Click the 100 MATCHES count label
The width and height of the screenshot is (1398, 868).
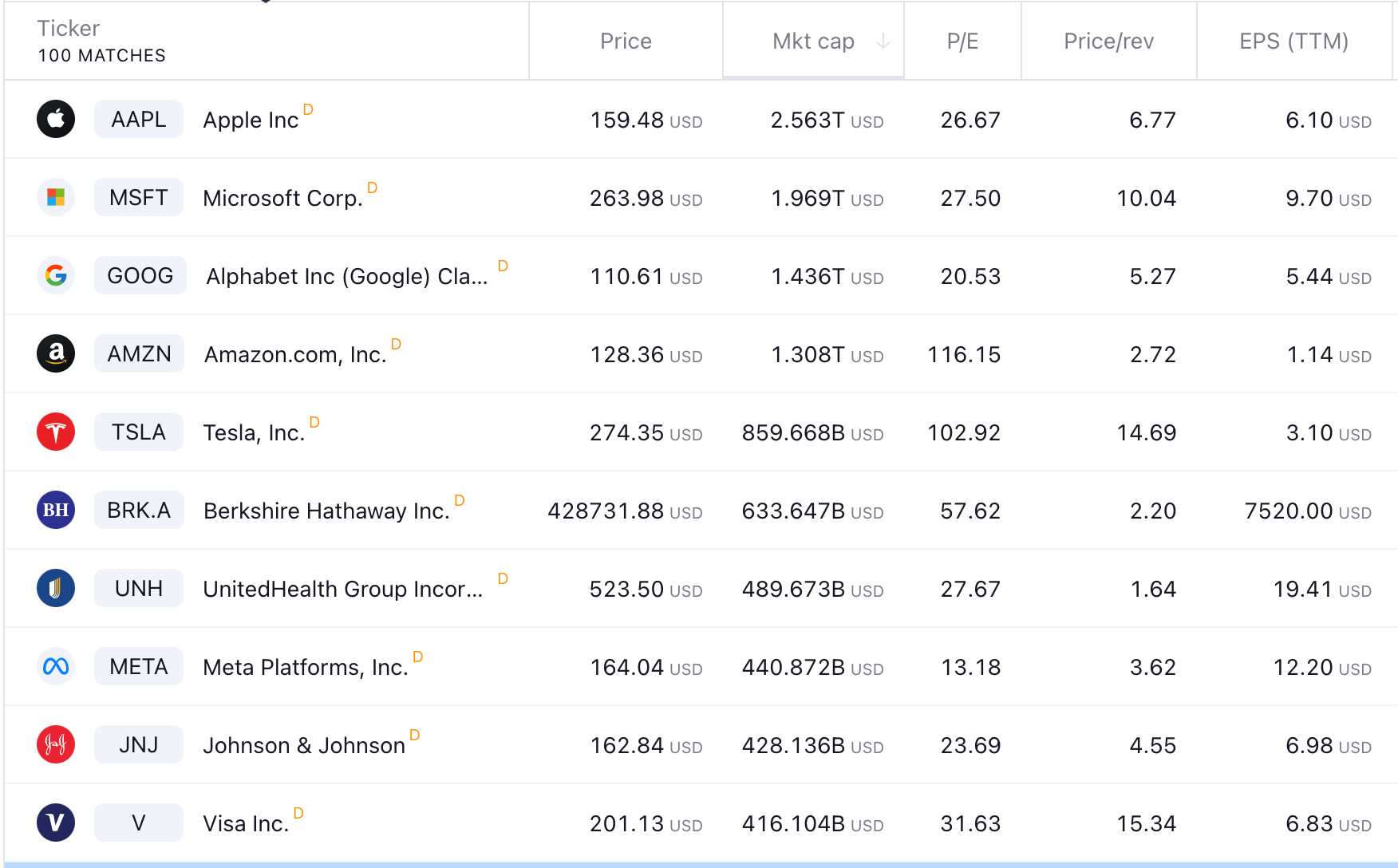click(102, 56)
